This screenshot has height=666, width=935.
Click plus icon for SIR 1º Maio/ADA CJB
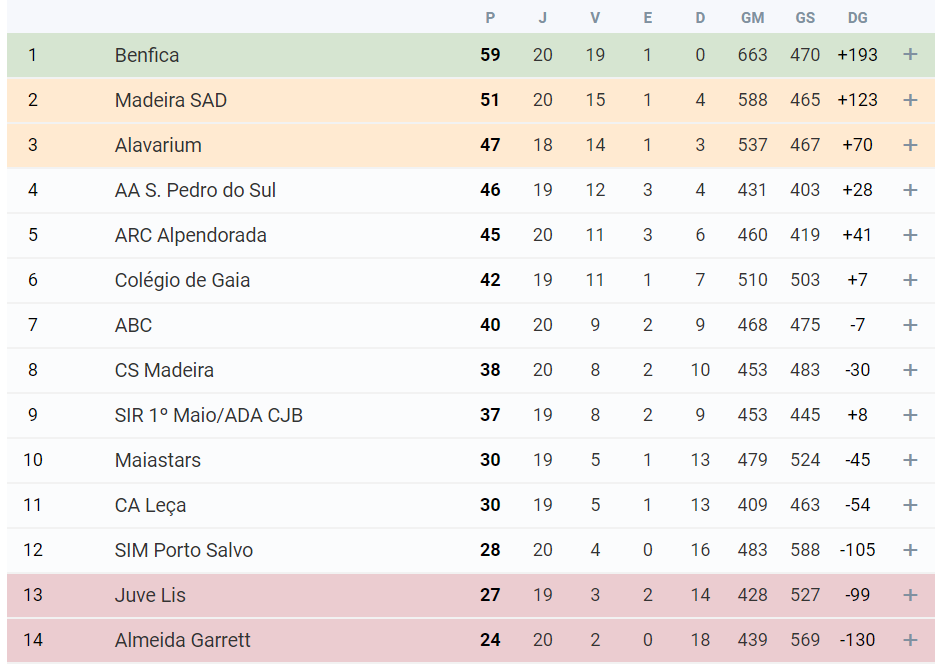pos(910,415)
